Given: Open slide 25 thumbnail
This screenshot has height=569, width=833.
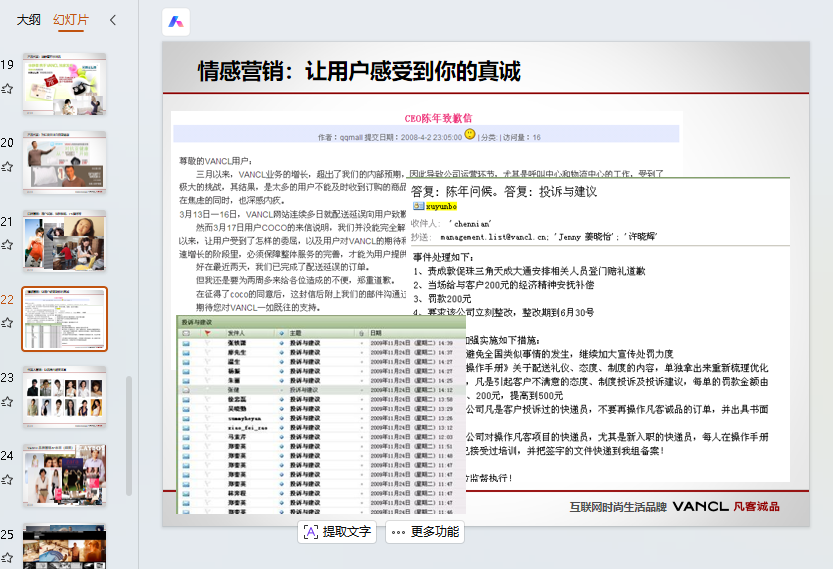Looking at the screenshot, I should (64, 546).
